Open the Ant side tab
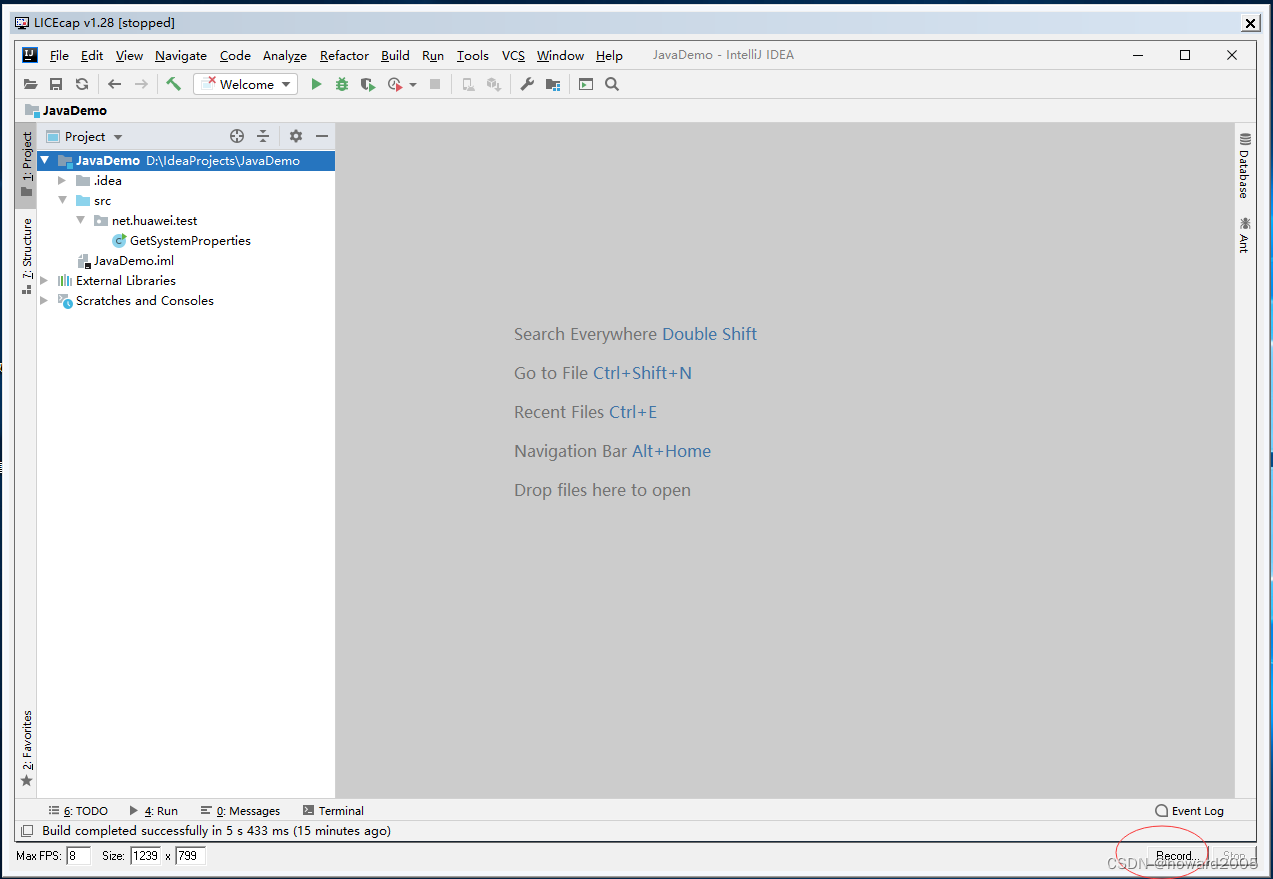1273x879 pixels. click(x=1245, y=235)
